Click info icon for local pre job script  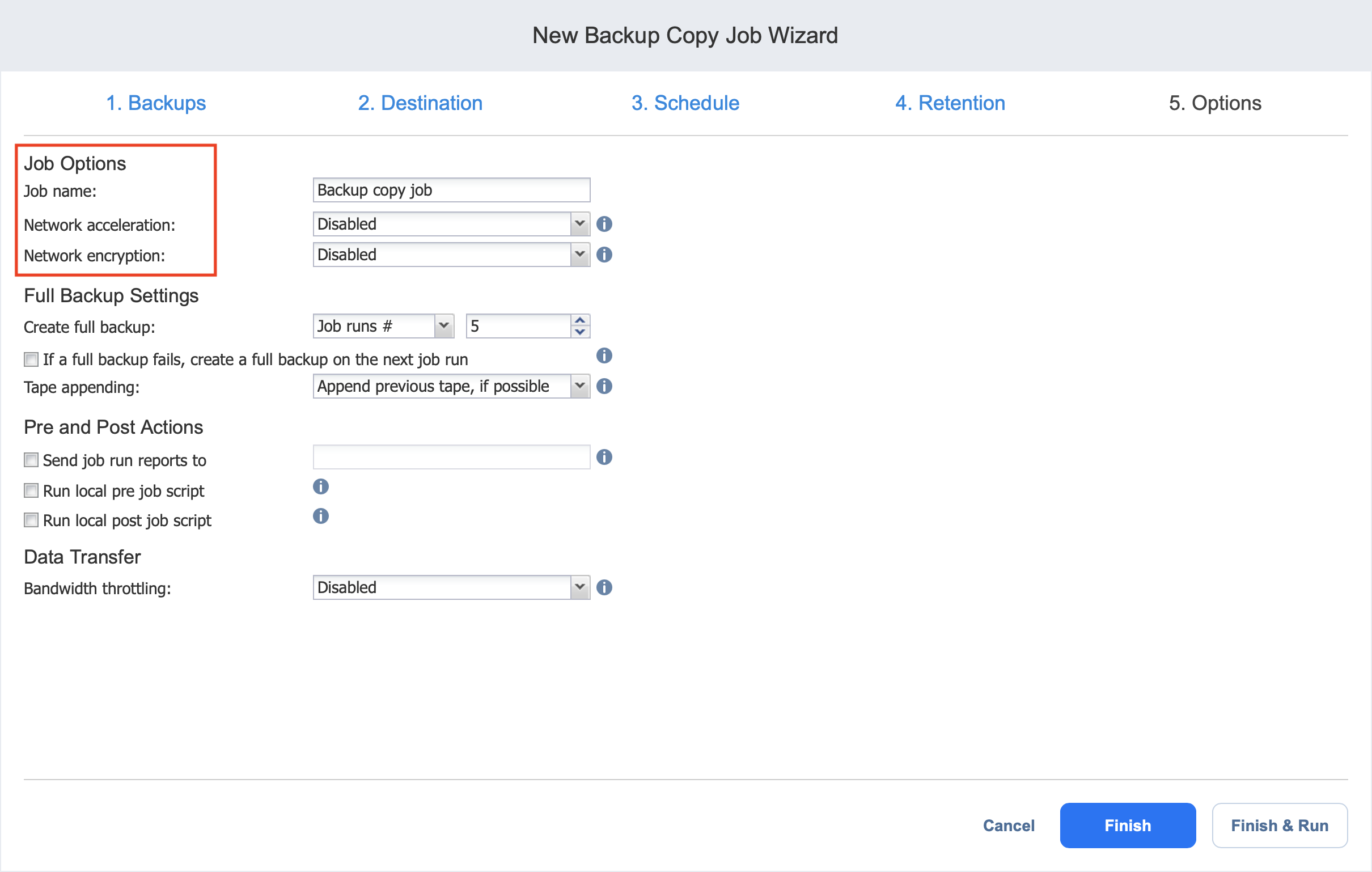pyautogui.click(x=321, y=486)
